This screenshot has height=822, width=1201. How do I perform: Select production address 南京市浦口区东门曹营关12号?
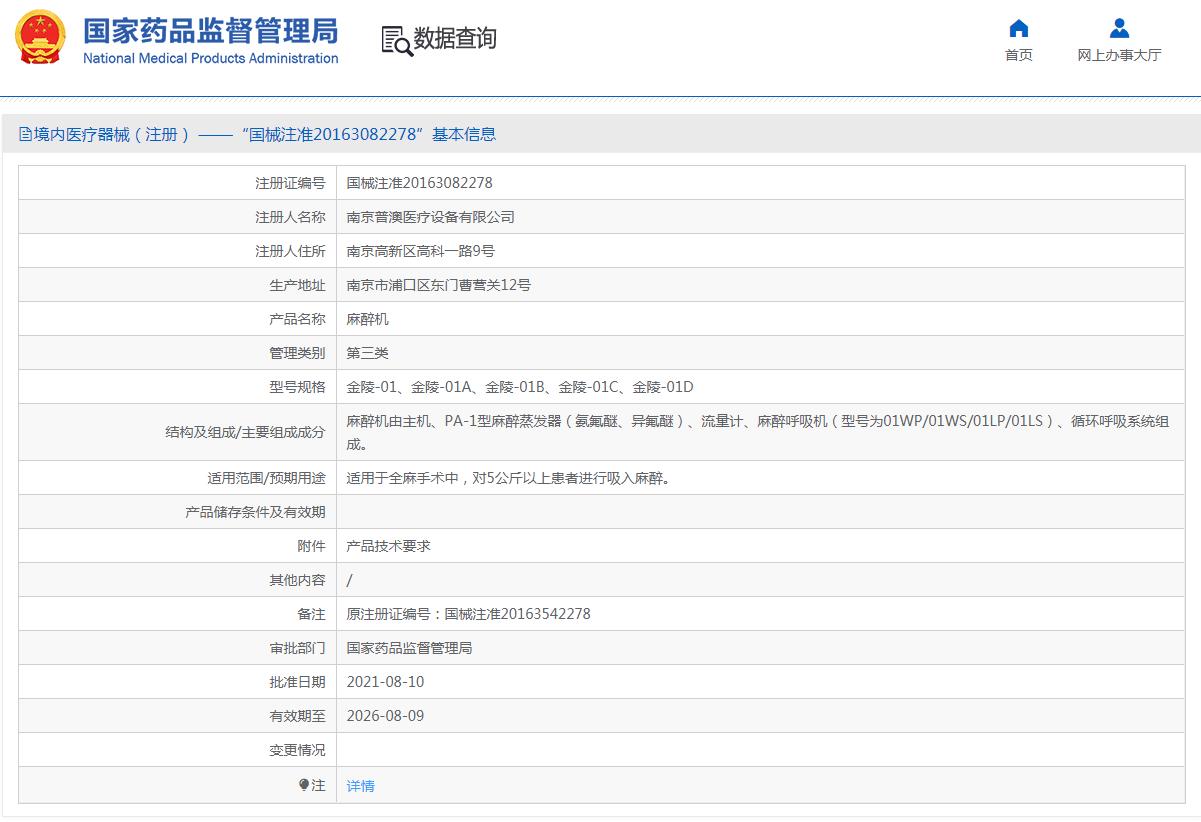[x=438, y=285]
